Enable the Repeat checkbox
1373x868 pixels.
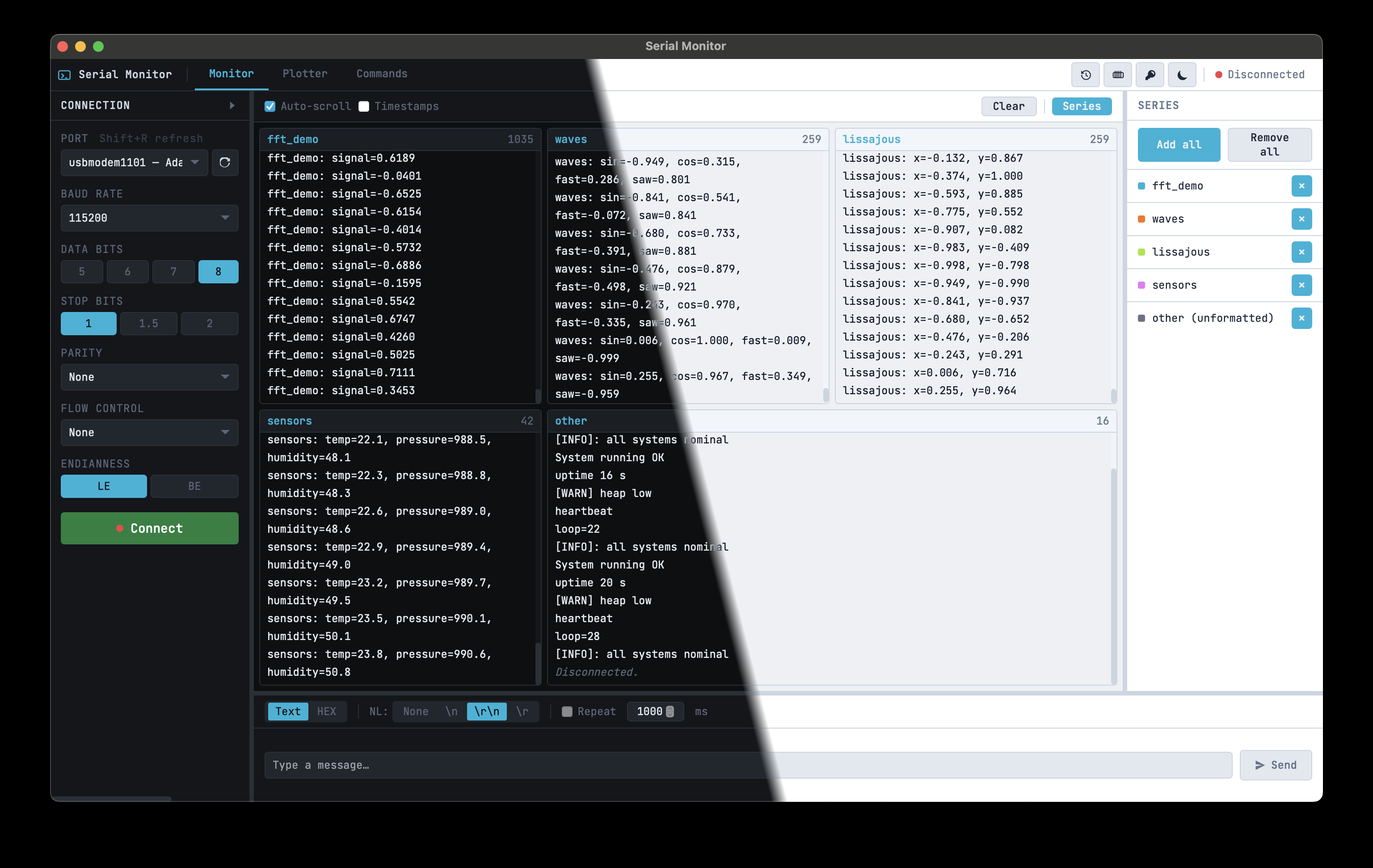[567, 712]
